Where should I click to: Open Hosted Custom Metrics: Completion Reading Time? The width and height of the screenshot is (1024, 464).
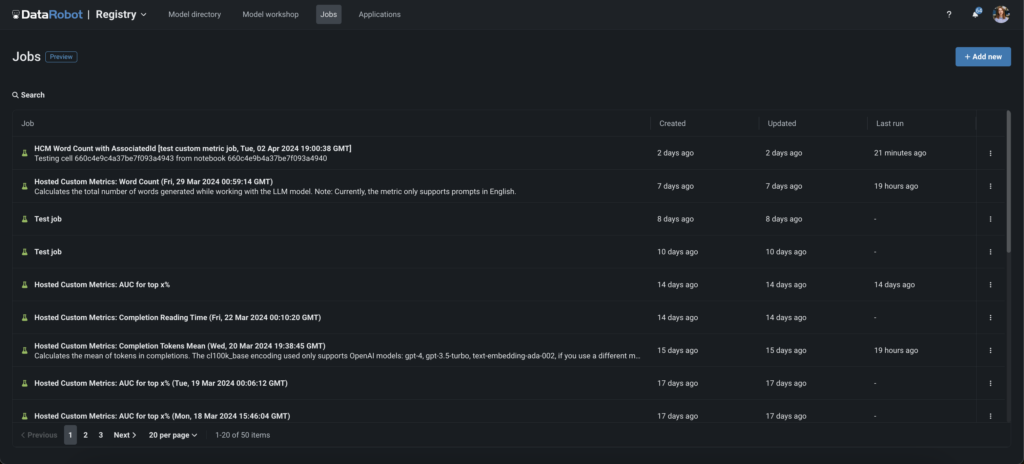178,318
